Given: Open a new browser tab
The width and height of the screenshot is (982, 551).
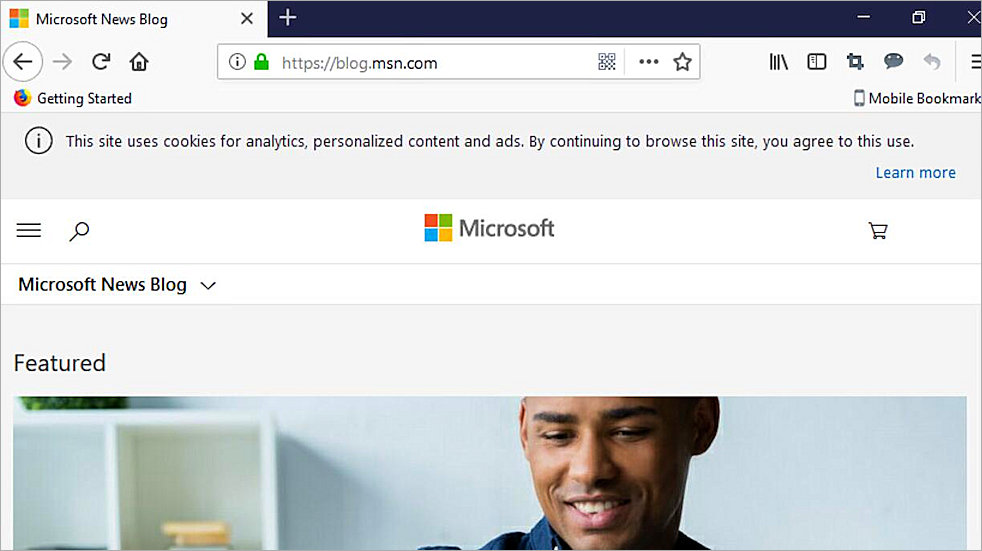Looking at the screenshot, I should pos(288,18).
